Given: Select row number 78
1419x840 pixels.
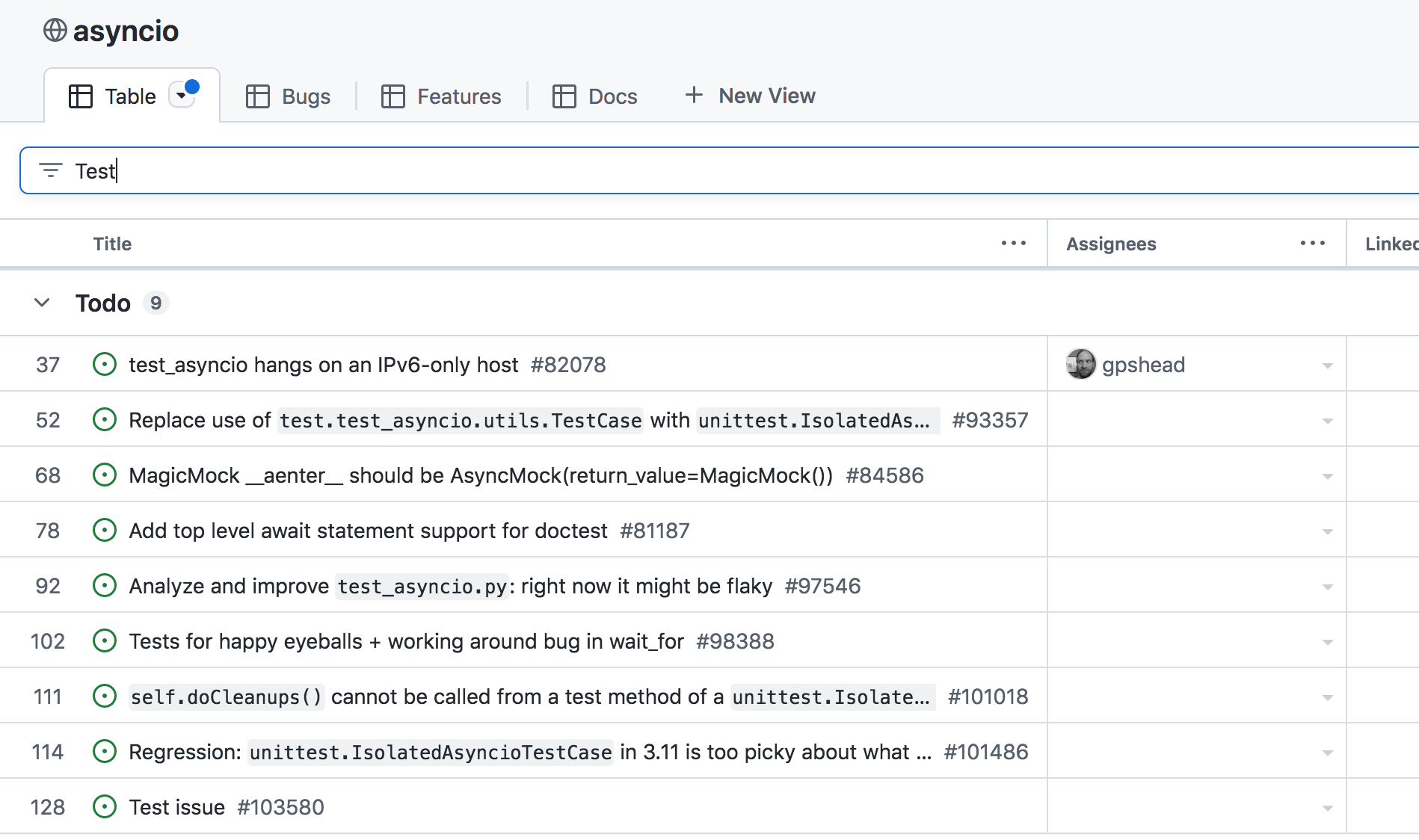Looking at the screenshot, I should pyautogui.click(x=48, y=531).
